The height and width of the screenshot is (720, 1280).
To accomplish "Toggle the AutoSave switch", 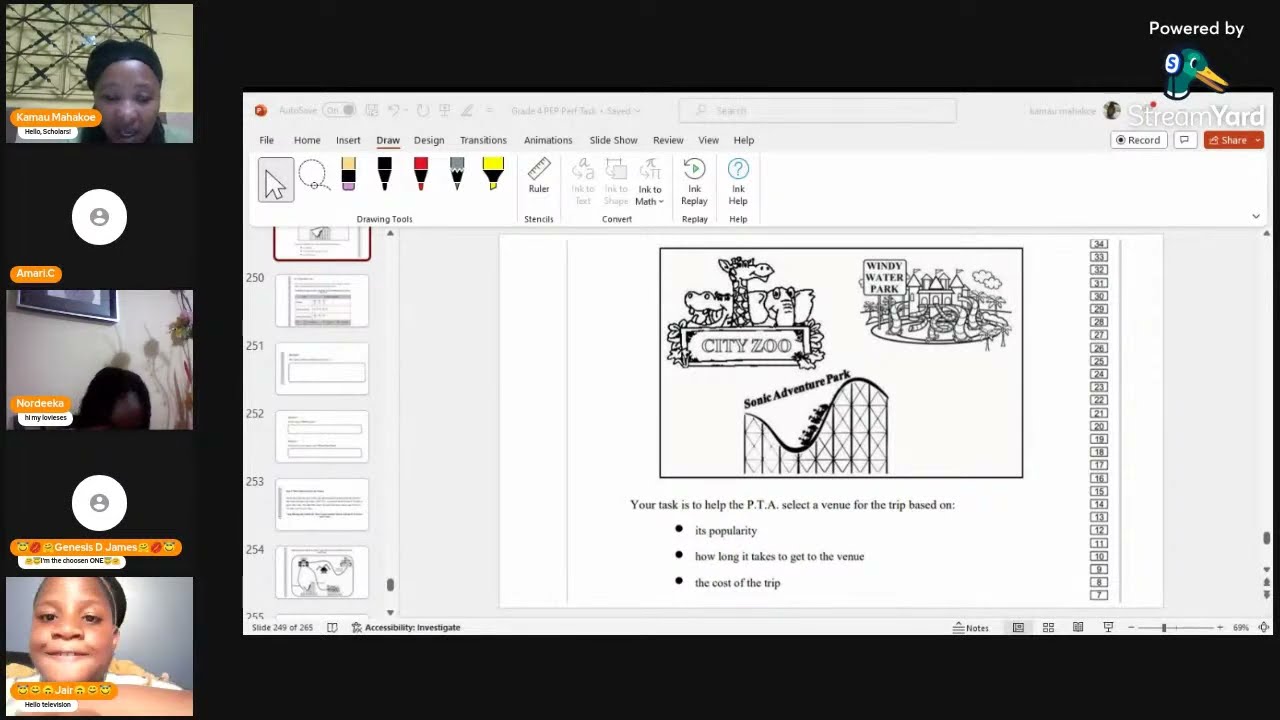I will [x=339, y=110].
